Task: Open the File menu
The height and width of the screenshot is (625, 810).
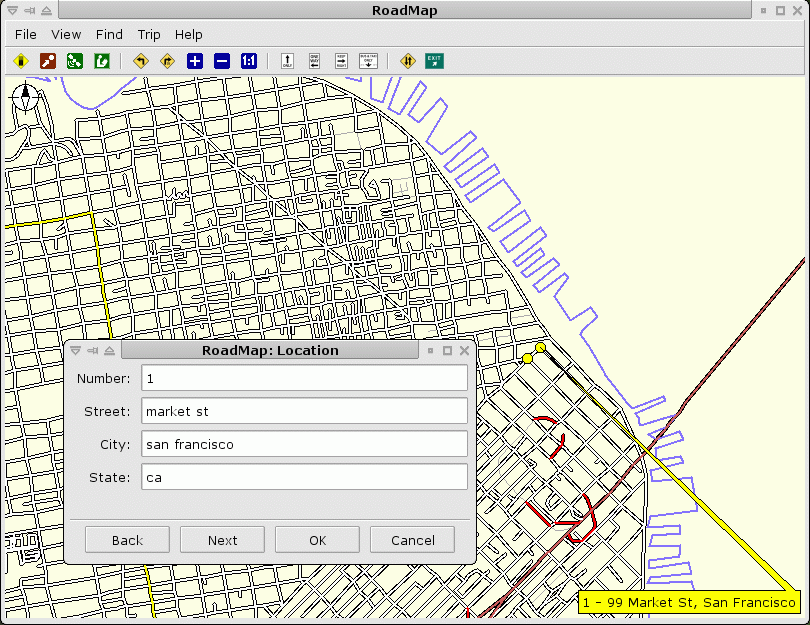Action: pos(25,34)
